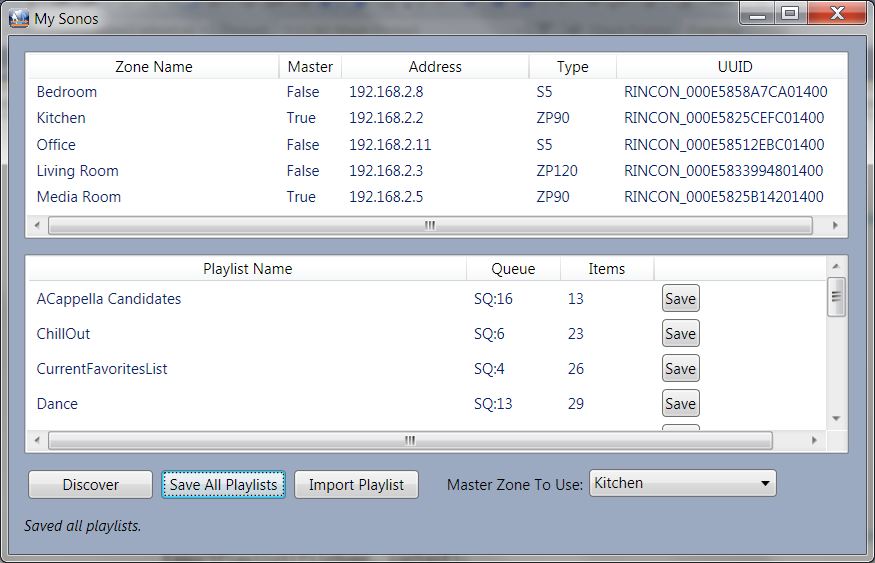Select the Bedroom zone row
875x563 pixels.
(x=436, y=92)
